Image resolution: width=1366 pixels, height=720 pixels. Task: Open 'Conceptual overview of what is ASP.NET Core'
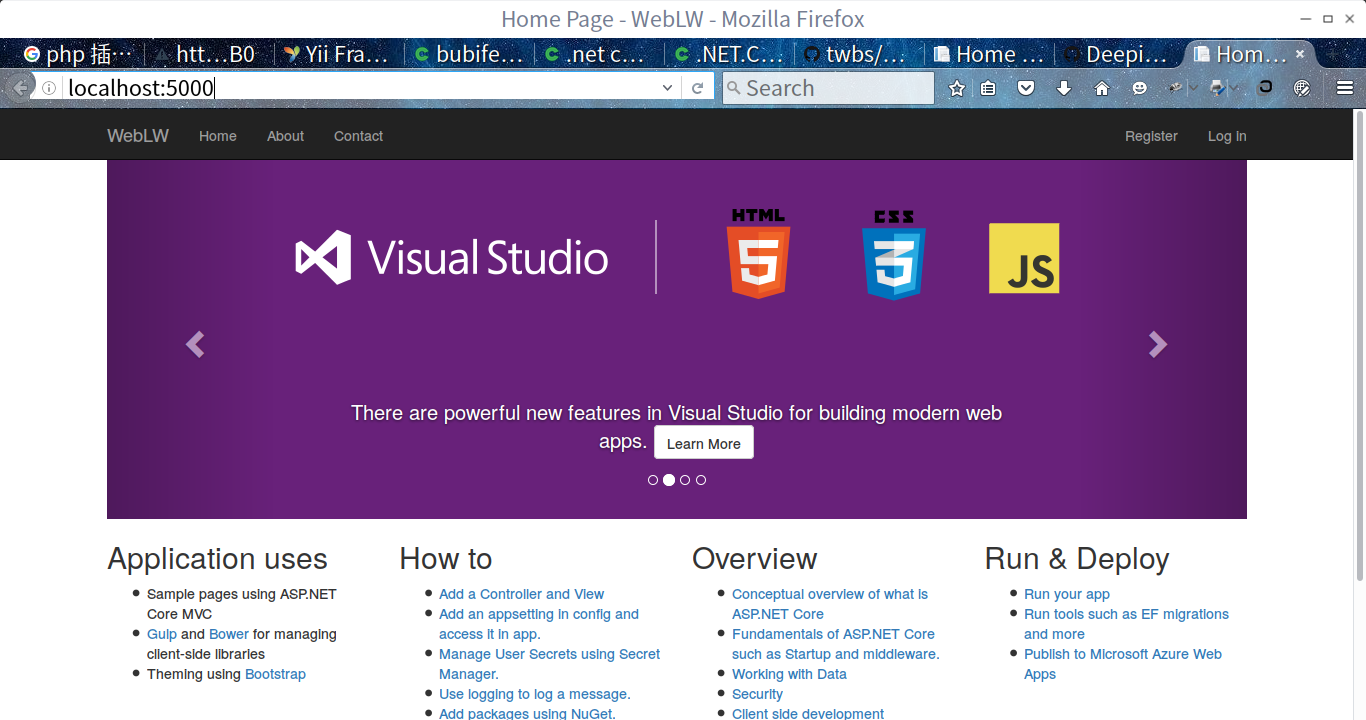(x=830, y=604)
